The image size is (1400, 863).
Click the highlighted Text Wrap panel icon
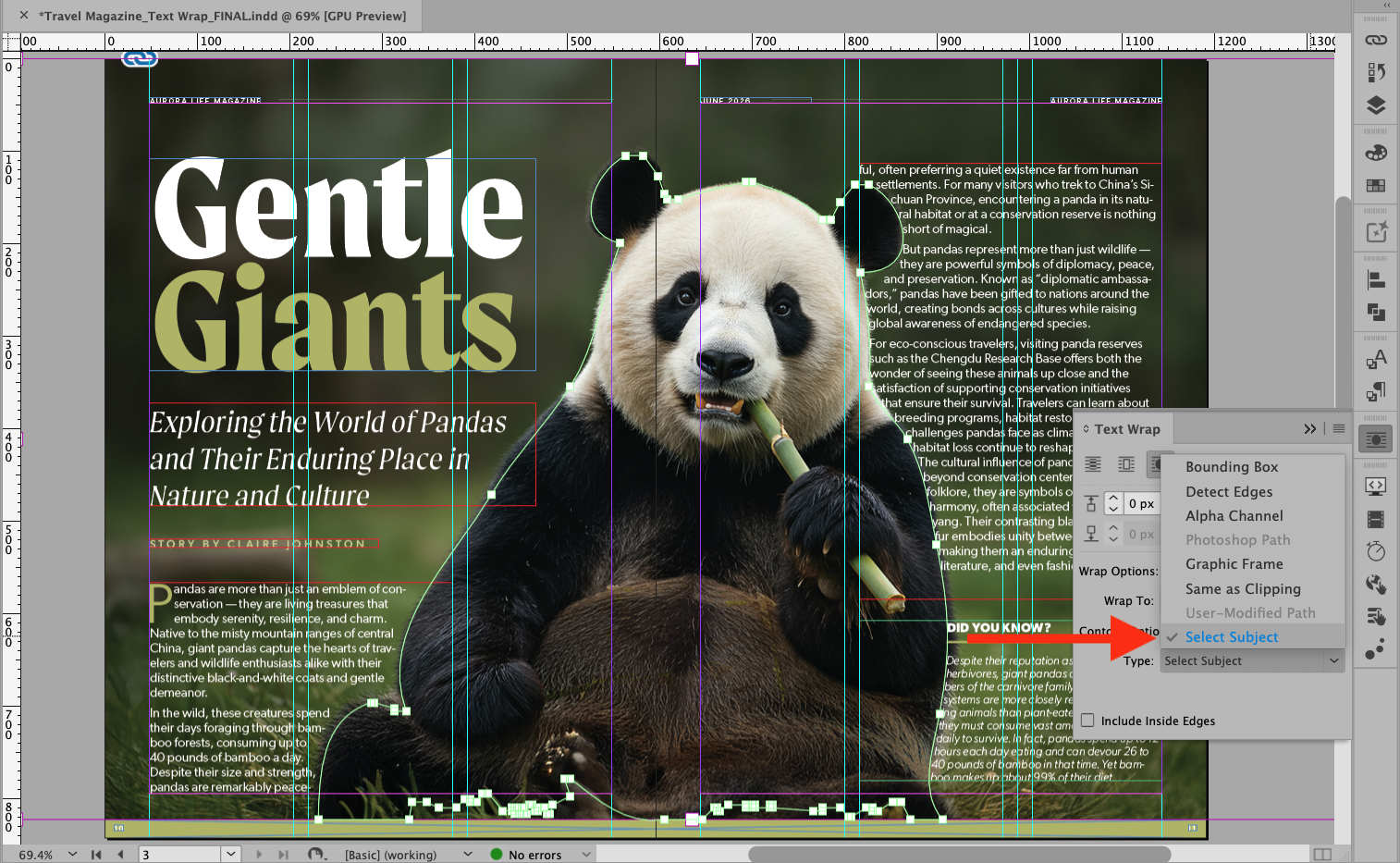click(1375, 439)
